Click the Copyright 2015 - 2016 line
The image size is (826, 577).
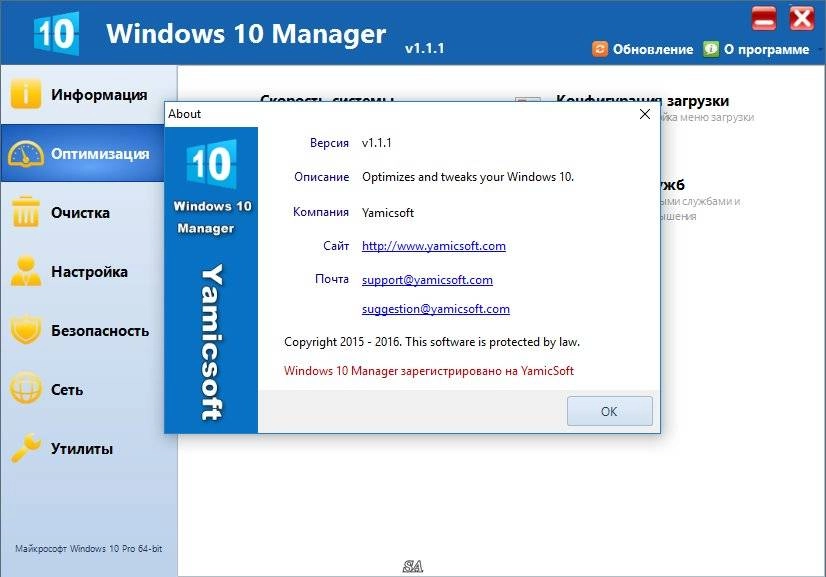point(432,342)
